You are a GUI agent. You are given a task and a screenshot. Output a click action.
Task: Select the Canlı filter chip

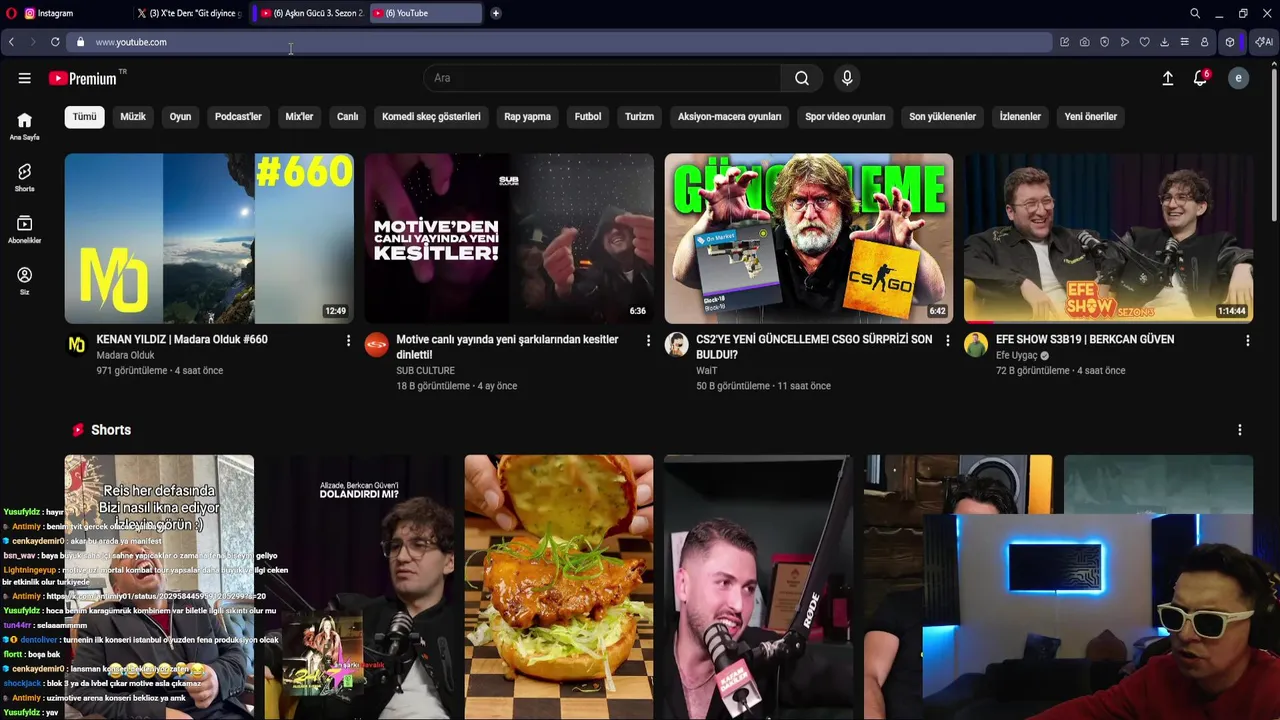click(x=347, y=117)
